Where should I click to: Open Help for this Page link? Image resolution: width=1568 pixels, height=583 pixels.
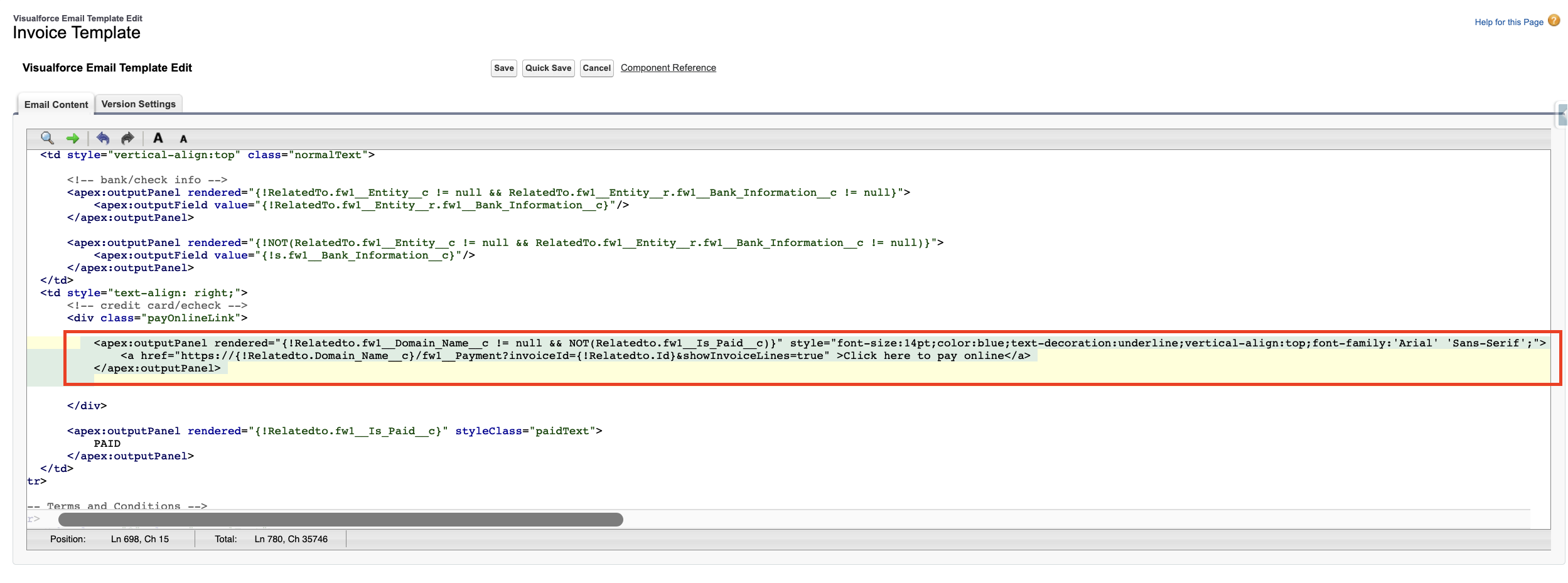[x=1509, y=22]
